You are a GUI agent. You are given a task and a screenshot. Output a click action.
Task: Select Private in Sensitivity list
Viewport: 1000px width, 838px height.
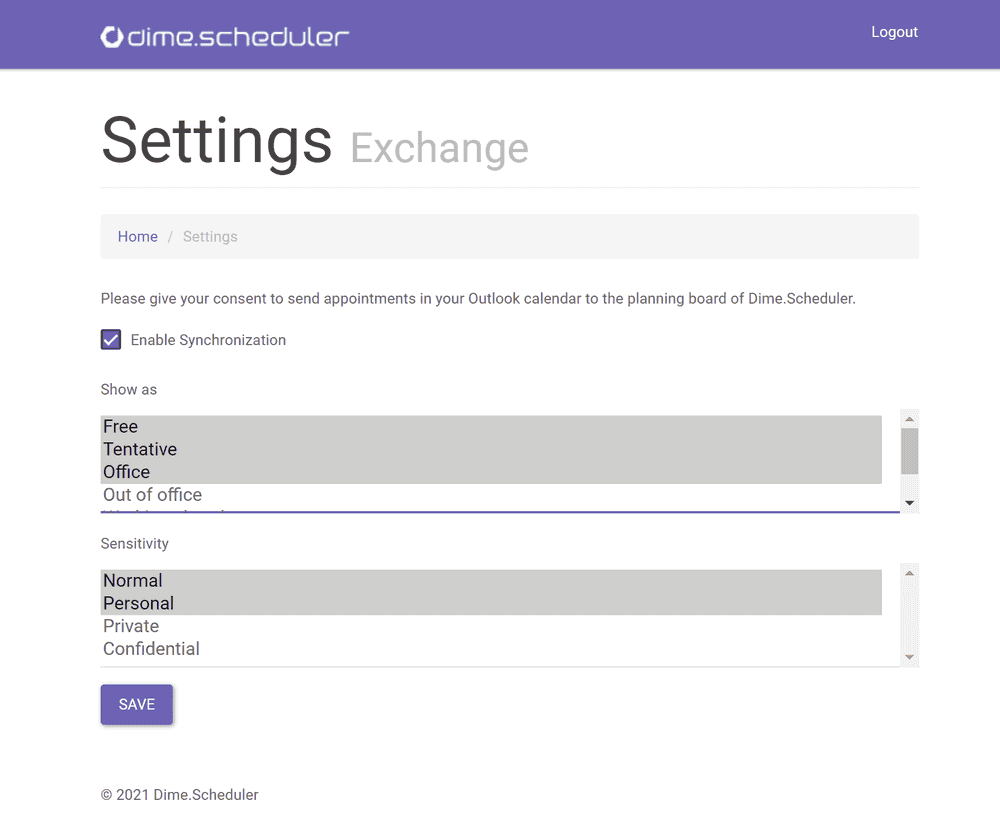(491, 626)
